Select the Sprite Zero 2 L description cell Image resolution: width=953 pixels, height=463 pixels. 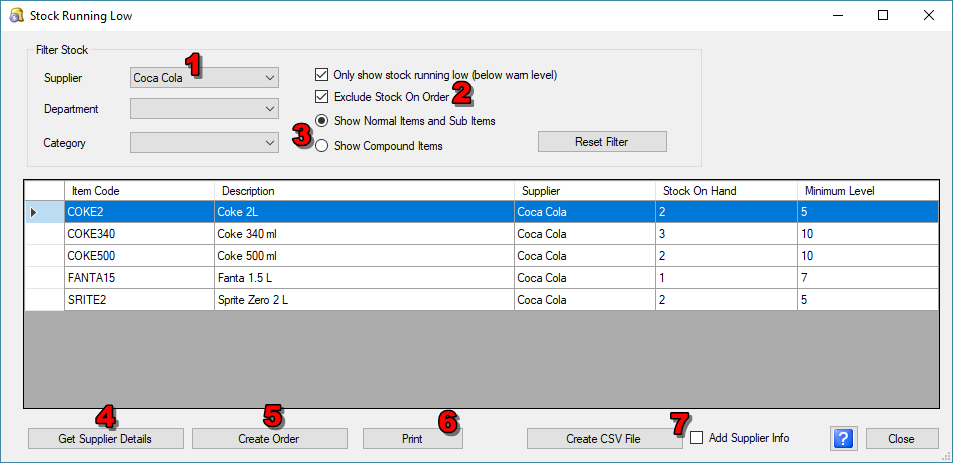click(x=363, y=300)
